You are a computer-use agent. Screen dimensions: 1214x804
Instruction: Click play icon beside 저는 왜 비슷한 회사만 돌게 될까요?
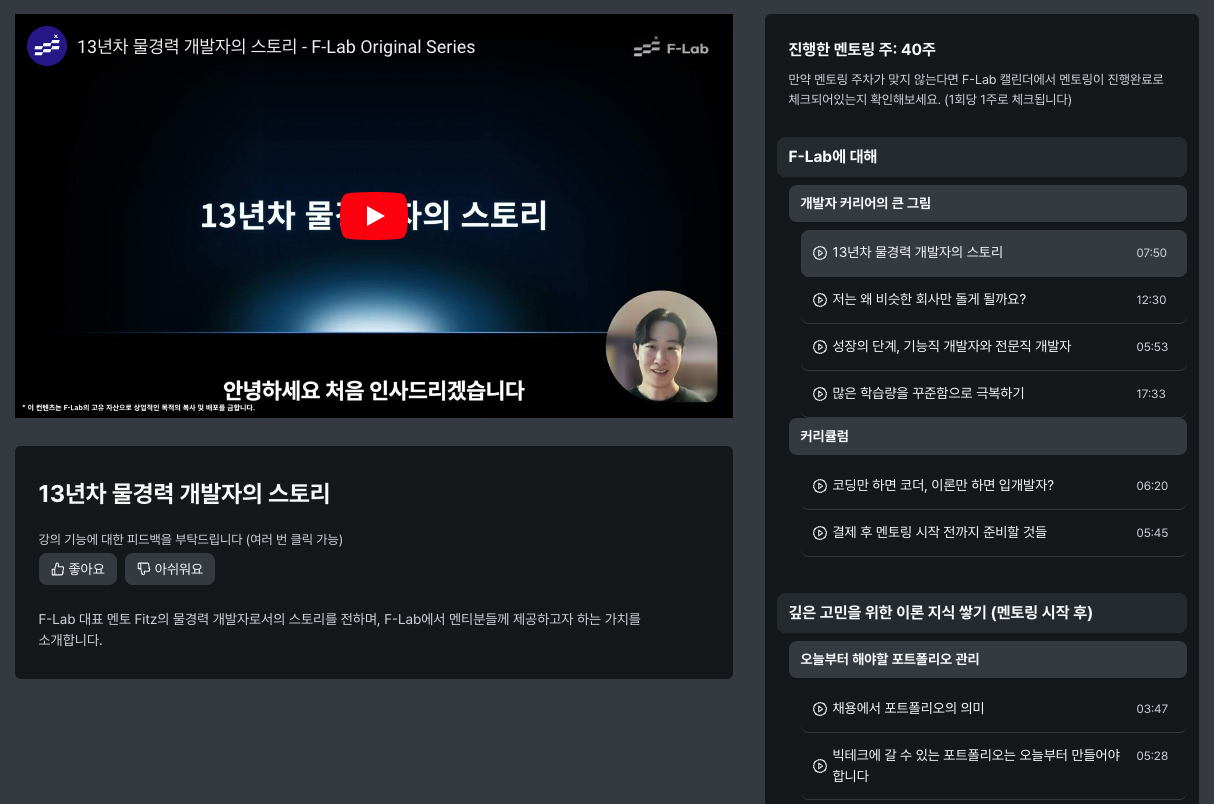coord(820,300)
